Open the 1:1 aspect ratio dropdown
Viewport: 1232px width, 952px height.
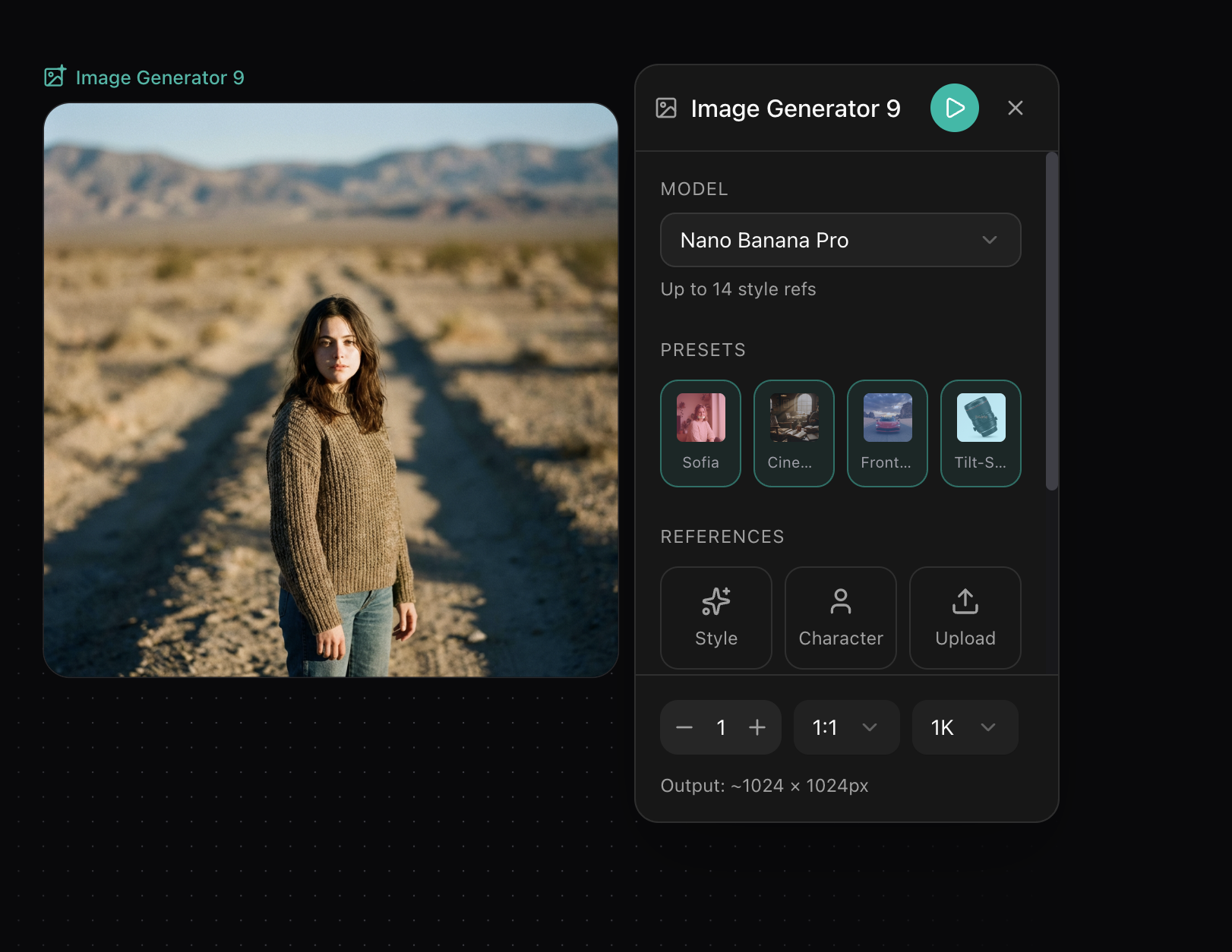pos(847,727)
